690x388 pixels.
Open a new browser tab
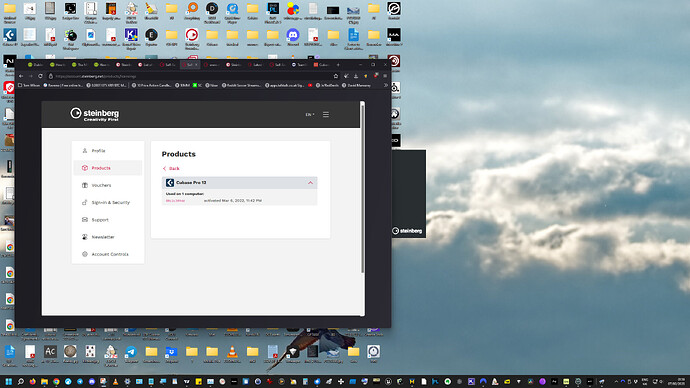pos(338,65)
